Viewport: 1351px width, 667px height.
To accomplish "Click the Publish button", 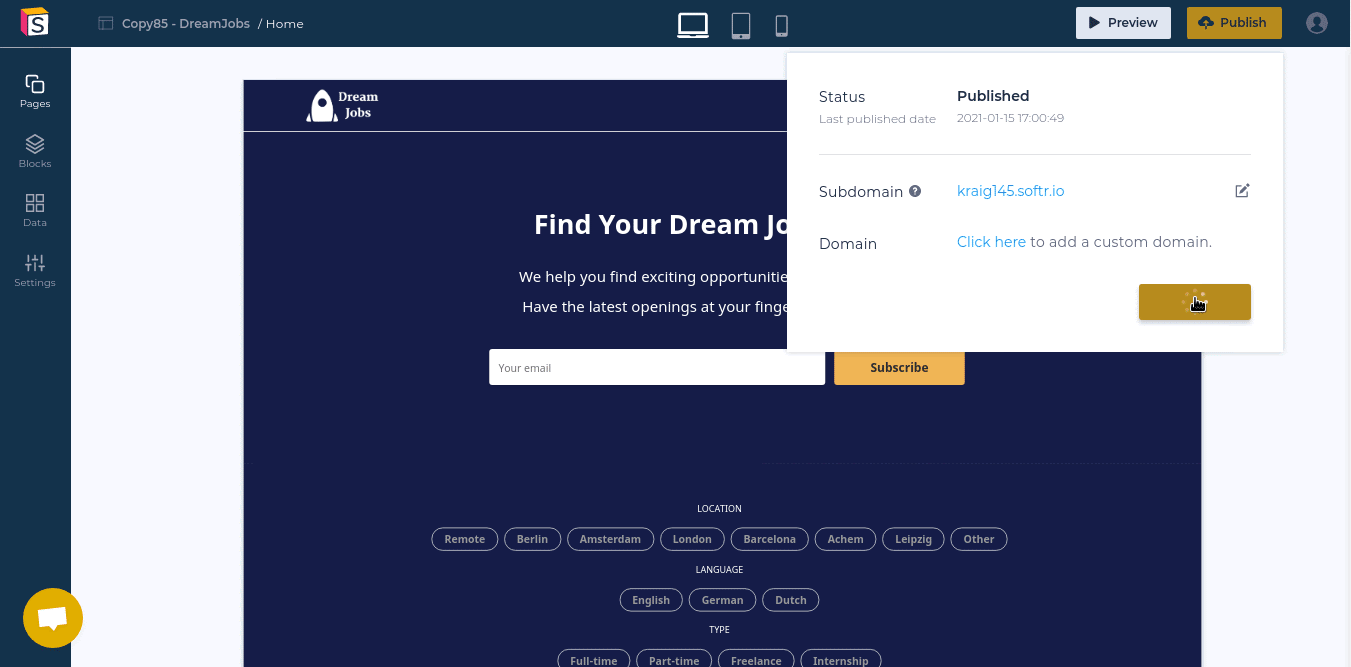I will 1233,22.
